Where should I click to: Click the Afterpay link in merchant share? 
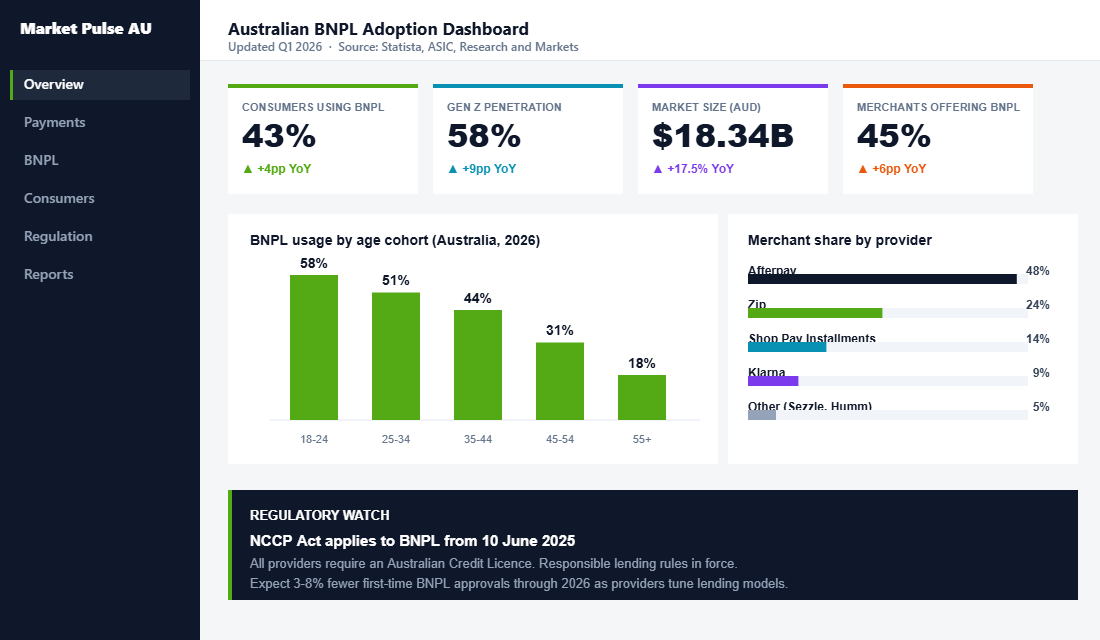771,270
